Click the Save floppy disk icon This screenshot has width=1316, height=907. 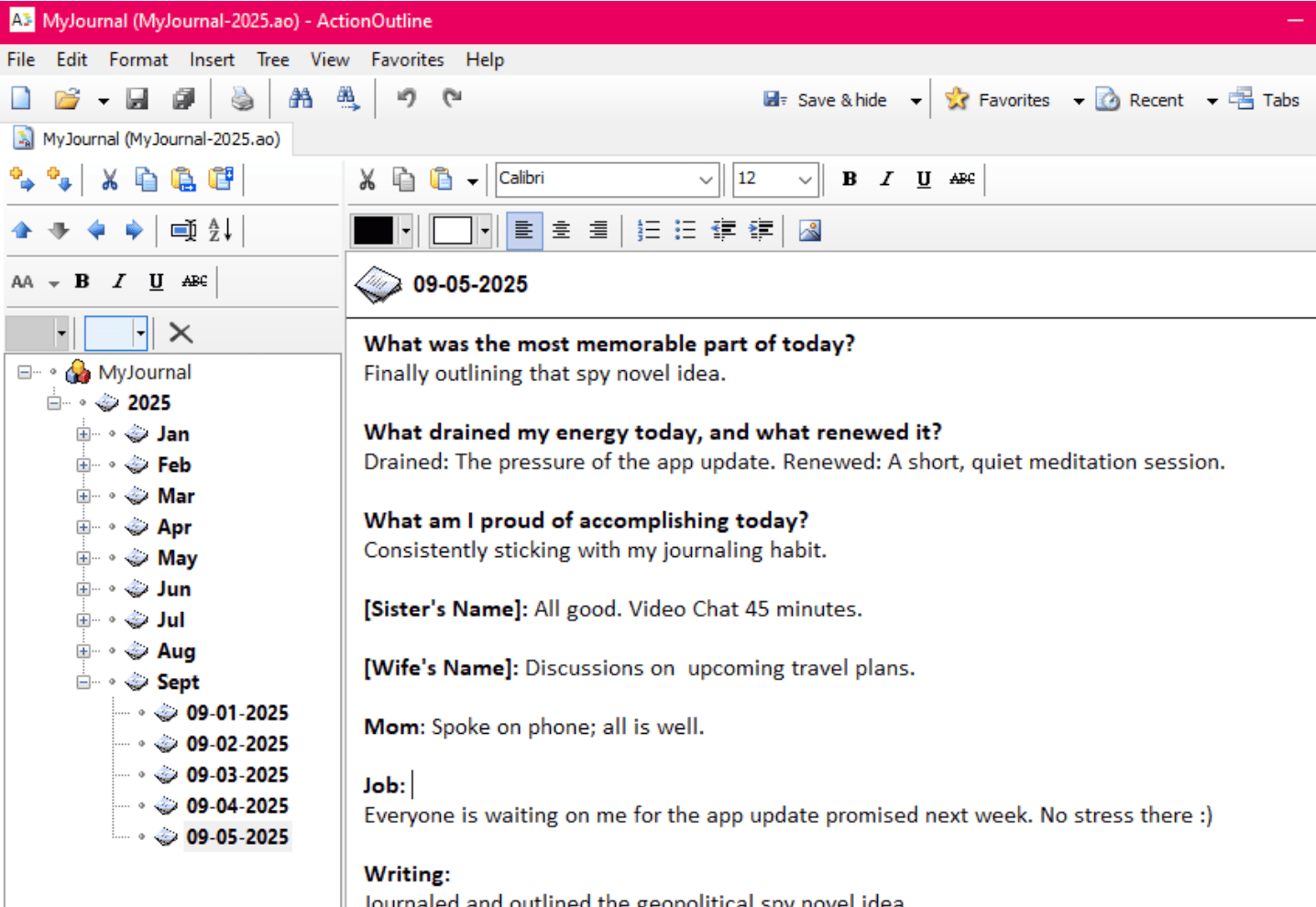coord(137,99)
